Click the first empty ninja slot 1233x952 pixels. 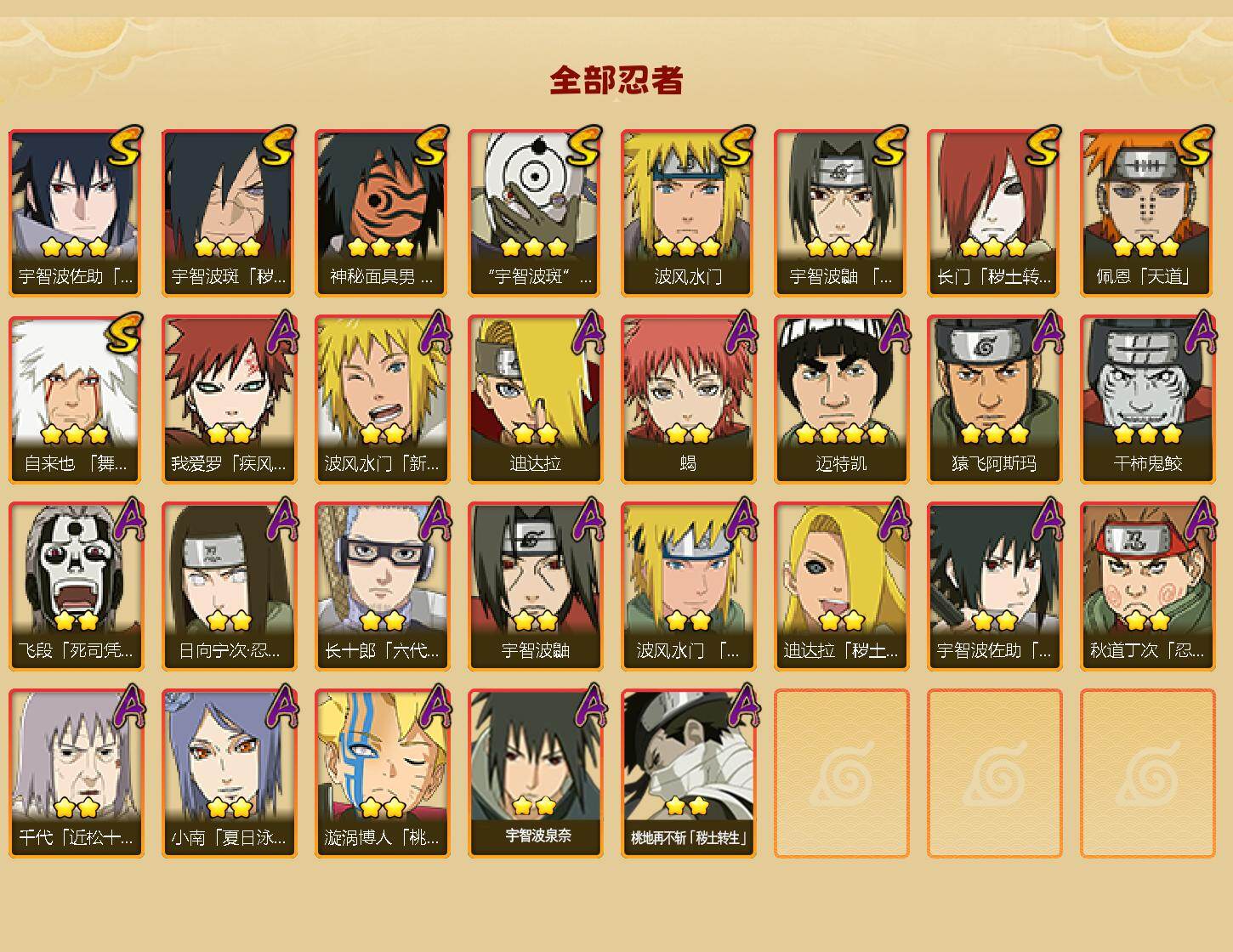pos(841,773)
